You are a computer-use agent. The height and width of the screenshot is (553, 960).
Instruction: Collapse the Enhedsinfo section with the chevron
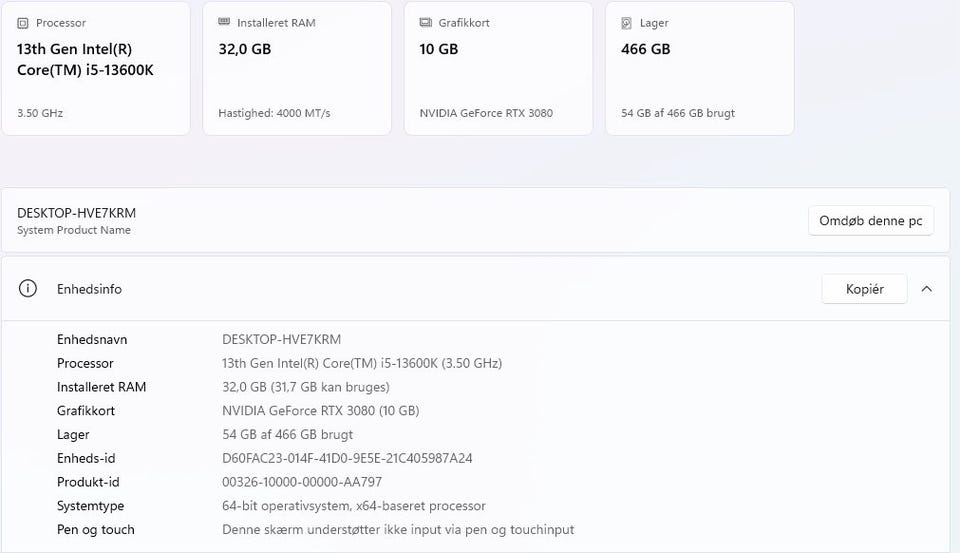click(926, 289)
